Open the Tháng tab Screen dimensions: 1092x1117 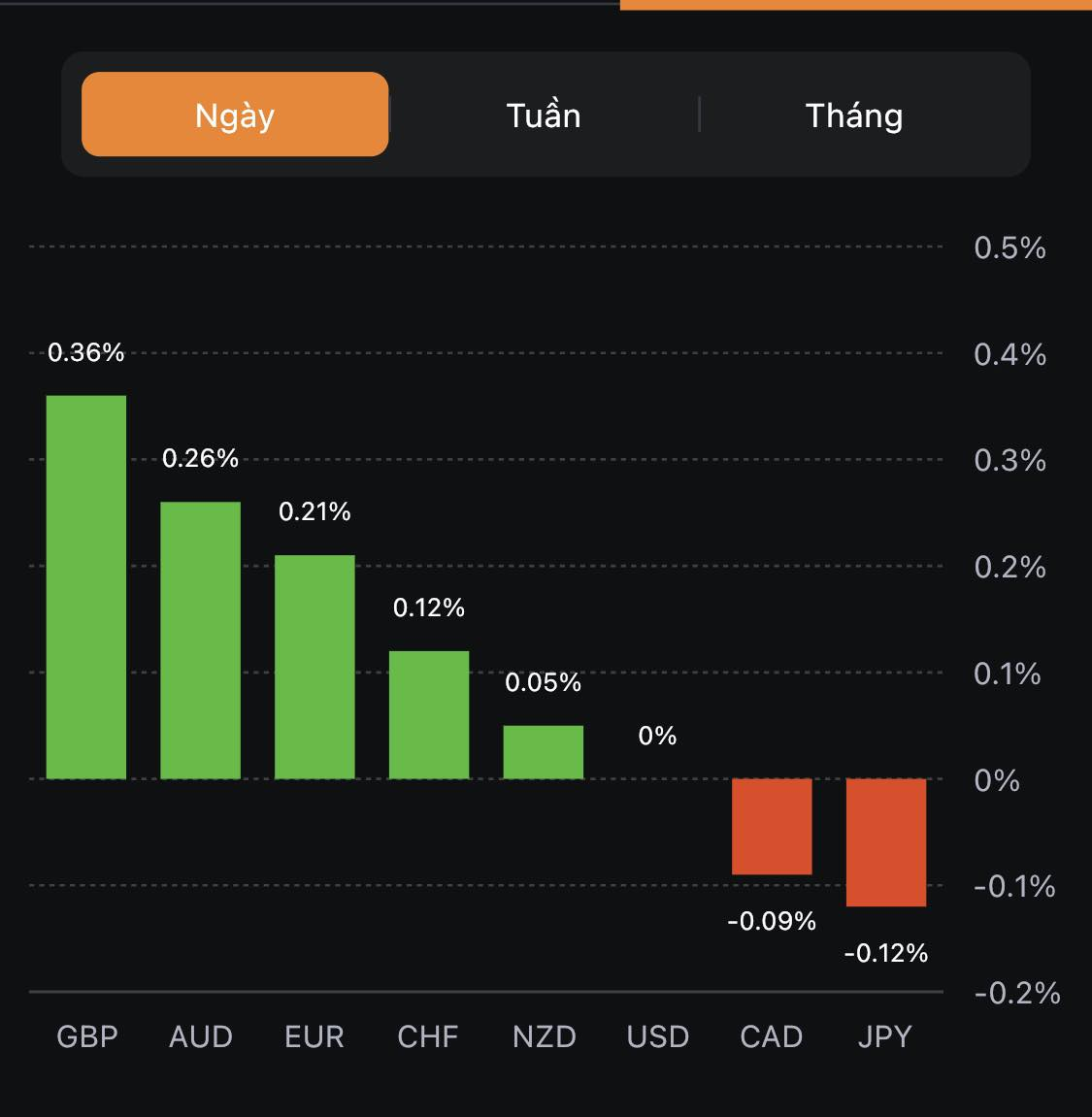point(854,115)
